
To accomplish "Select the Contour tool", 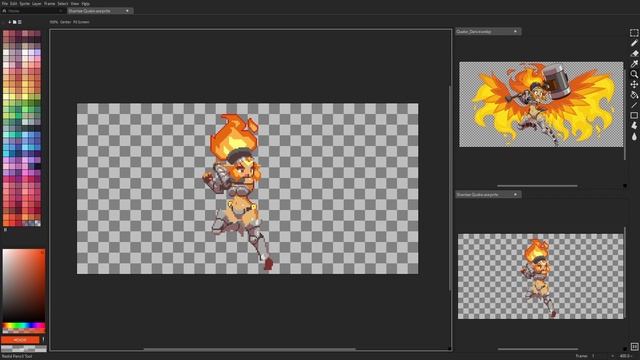I will pos(634,126).
